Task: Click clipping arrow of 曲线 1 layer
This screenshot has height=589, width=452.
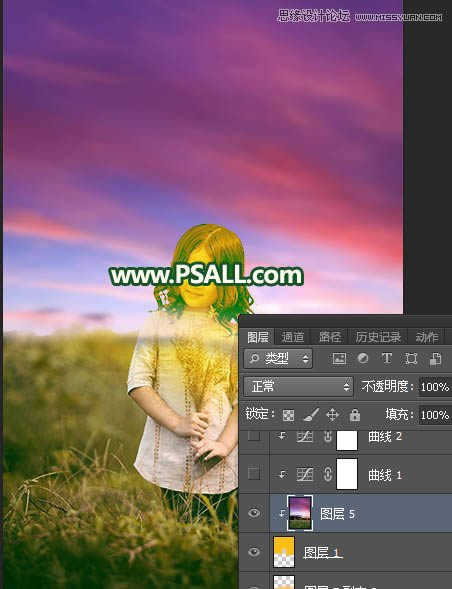Action: 282,475
